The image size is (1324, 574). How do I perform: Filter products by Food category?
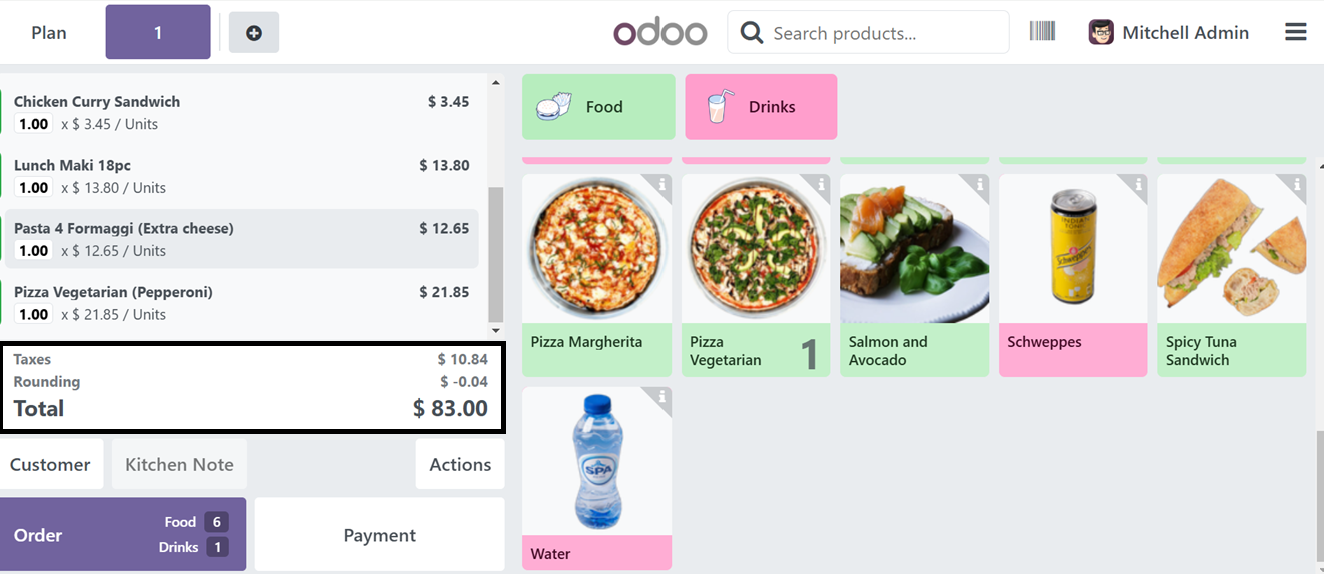click(599, 107)
